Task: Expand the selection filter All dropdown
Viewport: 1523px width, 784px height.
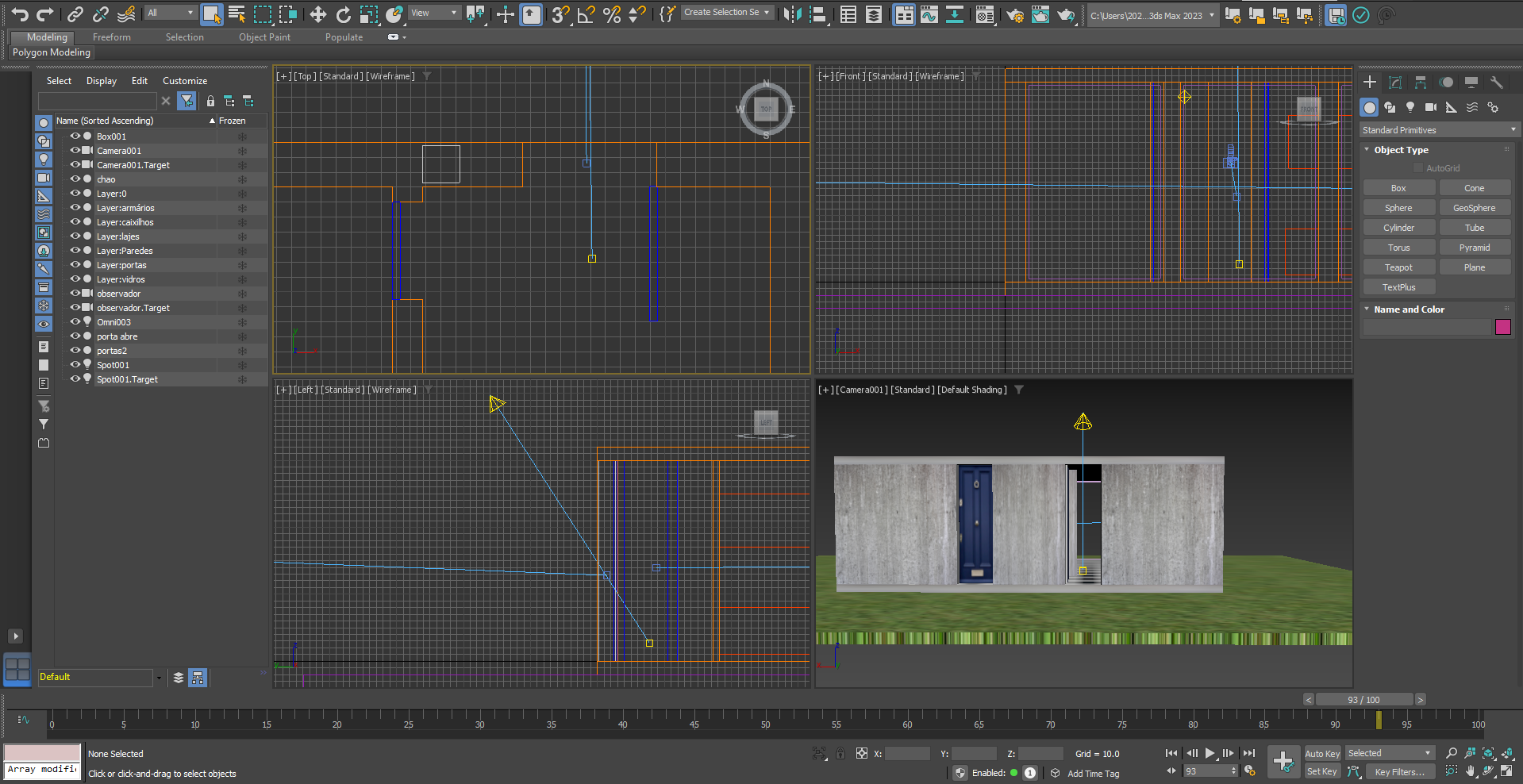Action: tap(171, 13)
